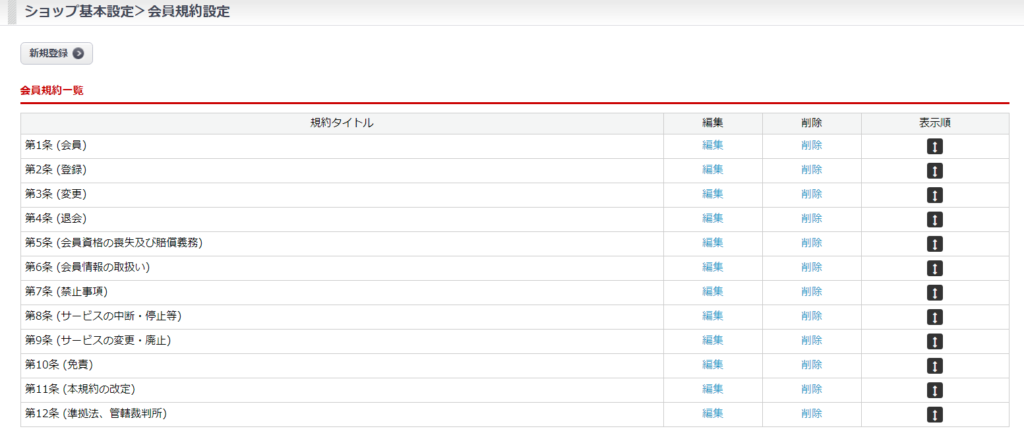The image size is (1024, 437).
Task: Click the sort order icon for 第1条 (会員)
Action: pyautogui.click(x=935, y=146)
